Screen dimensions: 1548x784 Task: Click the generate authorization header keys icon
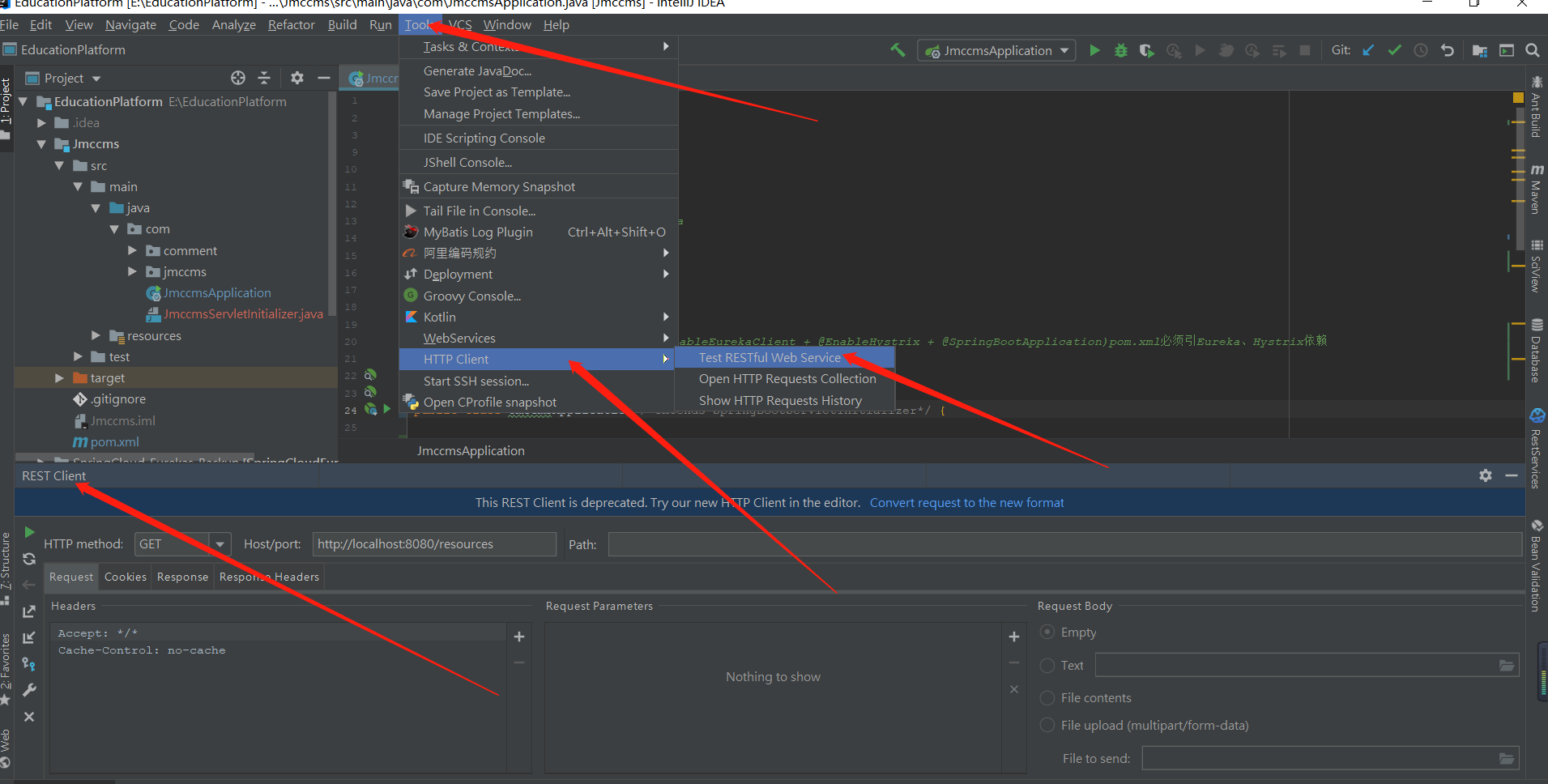tap(29, 664)
